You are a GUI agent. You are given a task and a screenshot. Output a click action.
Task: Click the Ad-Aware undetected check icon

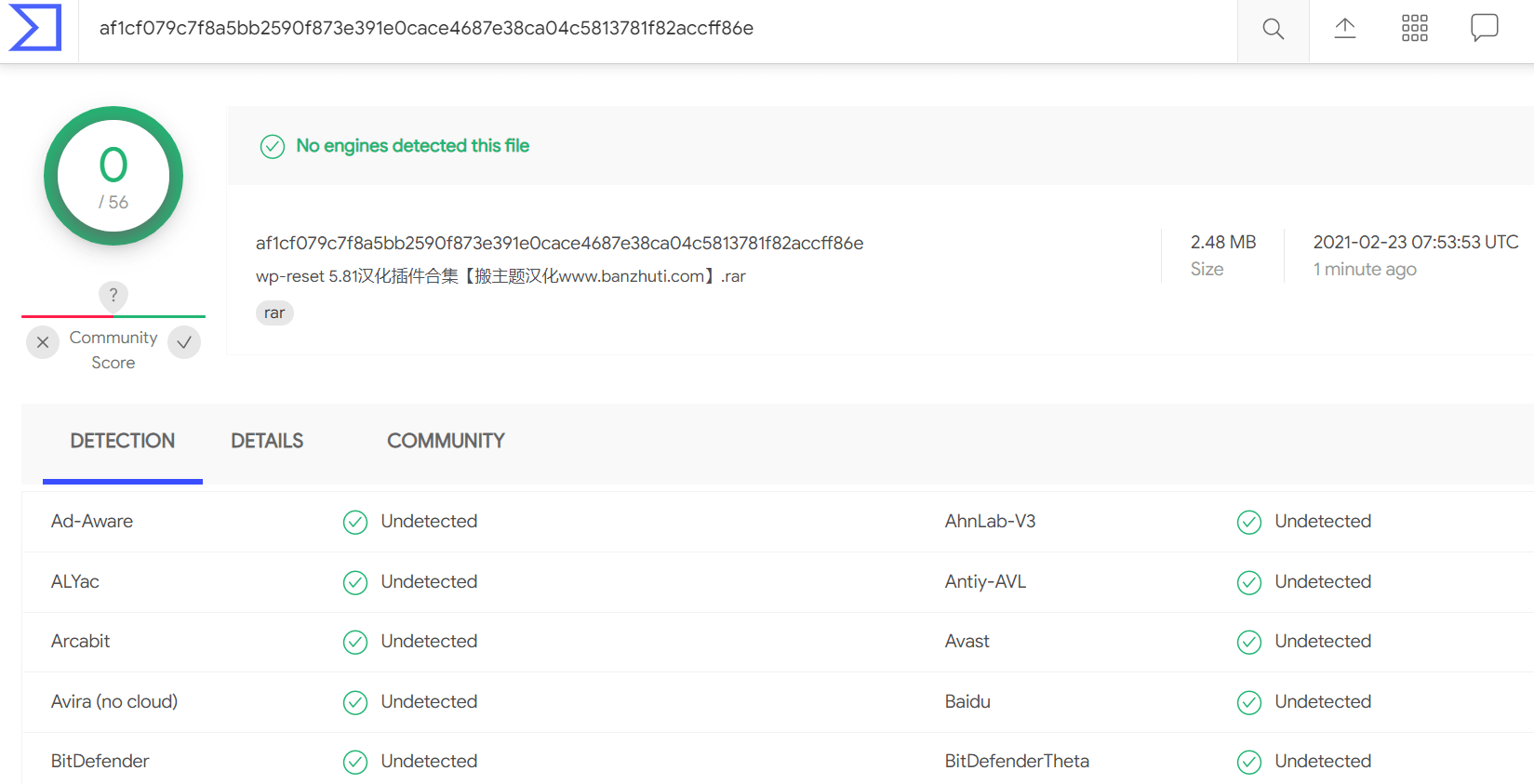pos(355,522)
